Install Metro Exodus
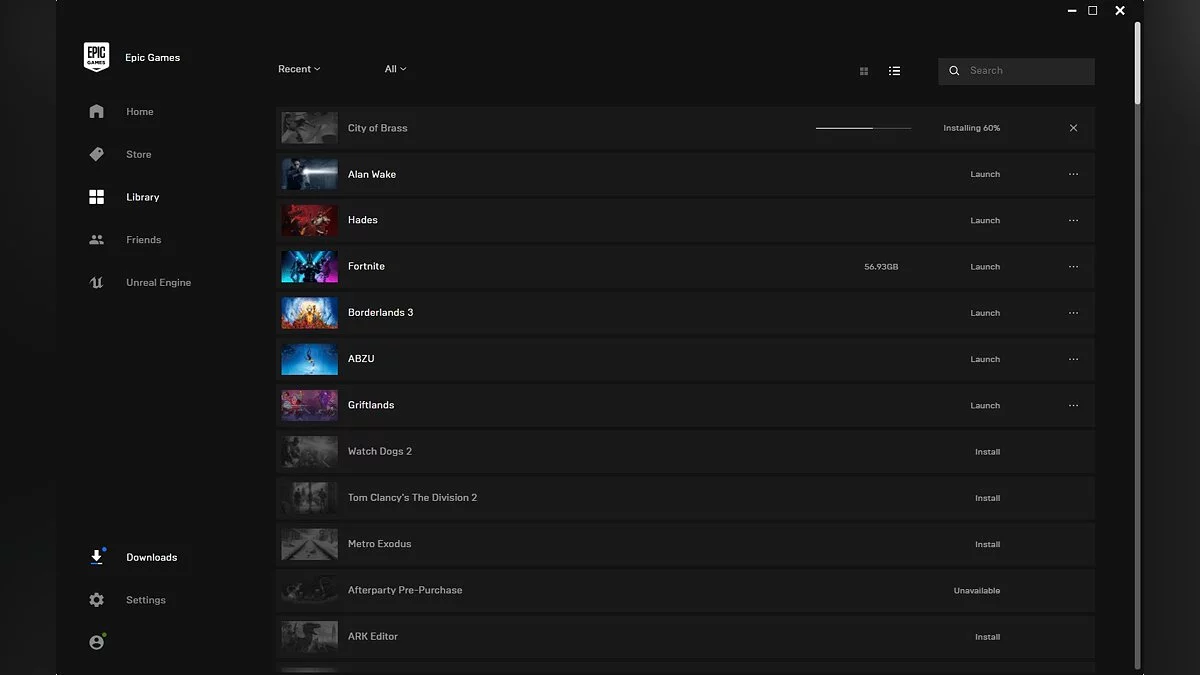The width and height of the screenshot is (1200, 675). tap(987, 544)
